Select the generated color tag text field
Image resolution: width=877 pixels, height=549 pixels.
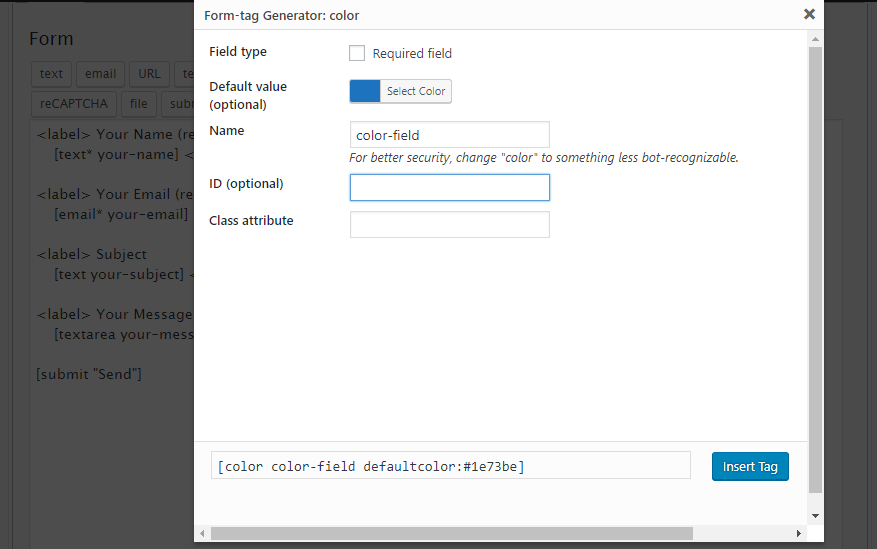[451, 466]
